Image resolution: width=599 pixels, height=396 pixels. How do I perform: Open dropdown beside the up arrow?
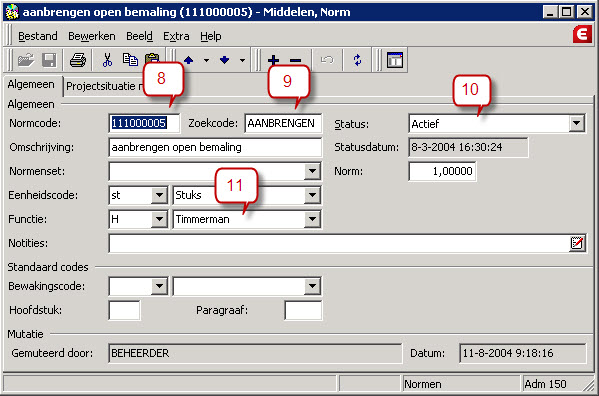click(206, 60)
